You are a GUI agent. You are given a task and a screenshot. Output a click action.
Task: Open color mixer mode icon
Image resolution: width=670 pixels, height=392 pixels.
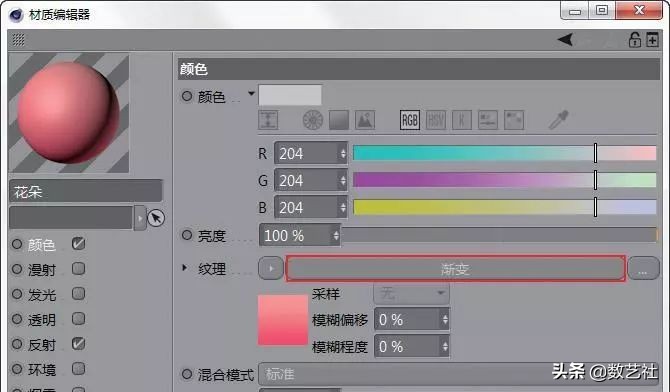pyautogui.click(x=488, y=120)
